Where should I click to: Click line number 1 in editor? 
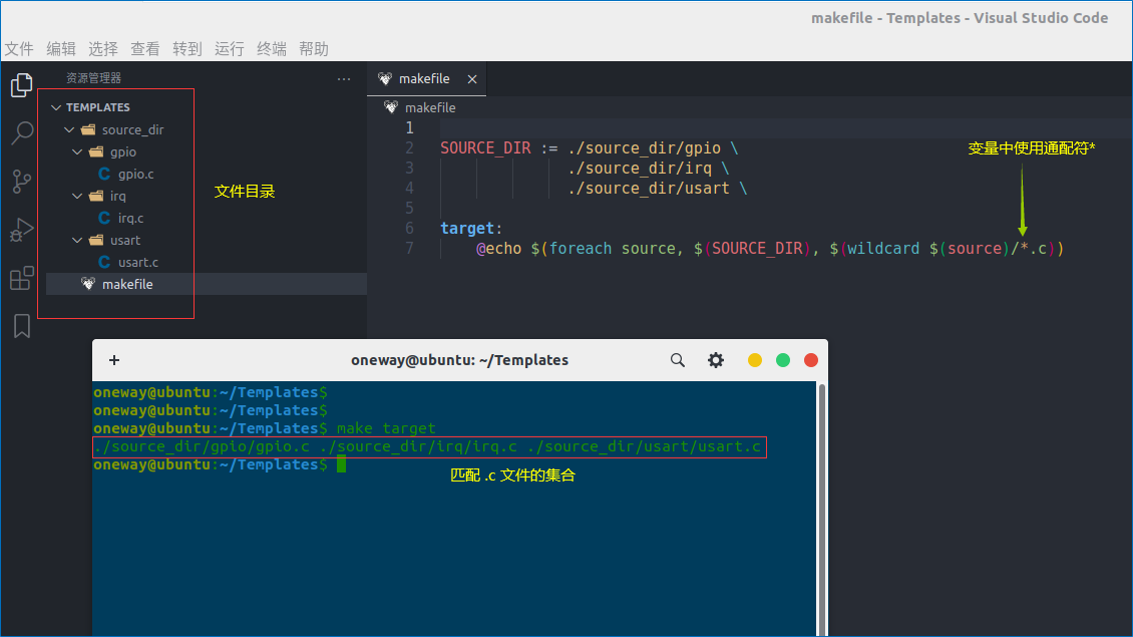(410, 128)
